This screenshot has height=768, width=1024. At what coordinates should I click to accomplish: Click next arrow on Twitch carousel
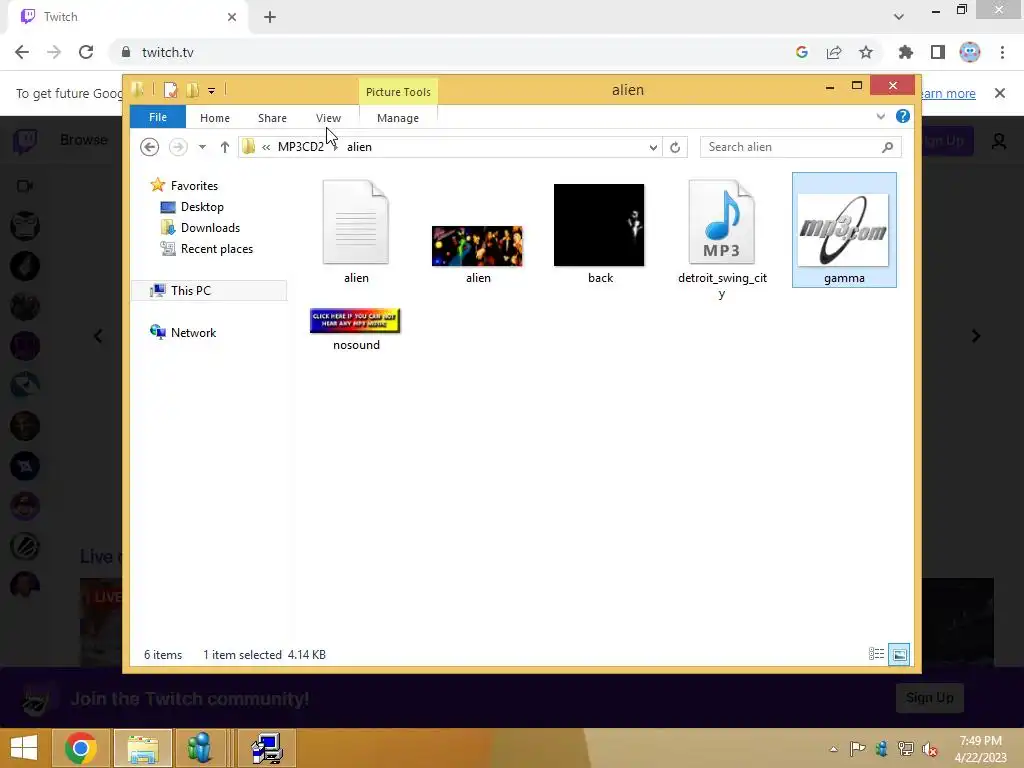(x=976, y=336)
